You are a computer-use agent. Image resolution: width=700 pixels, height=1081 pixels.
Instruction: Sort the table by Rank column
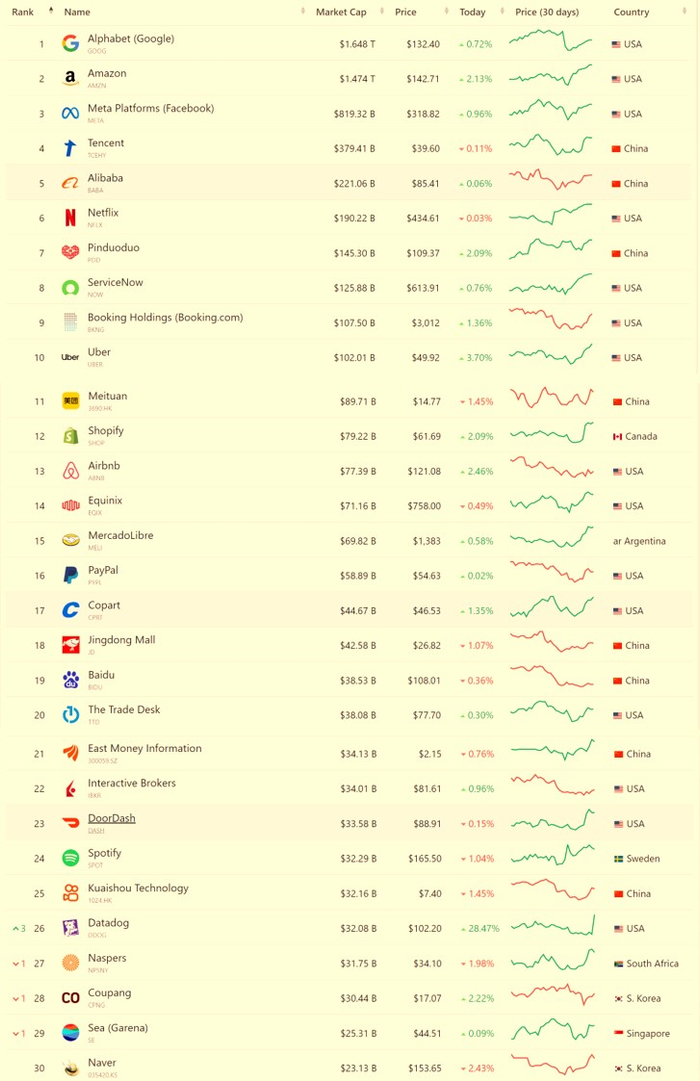tap(23, 12)
